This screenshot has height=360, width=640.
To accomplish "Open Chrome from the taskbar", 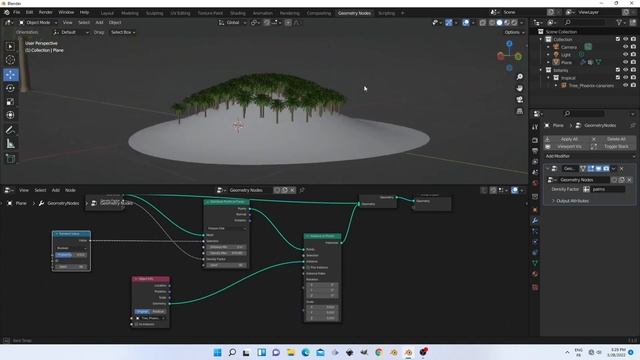I will (x=379, y=352).
